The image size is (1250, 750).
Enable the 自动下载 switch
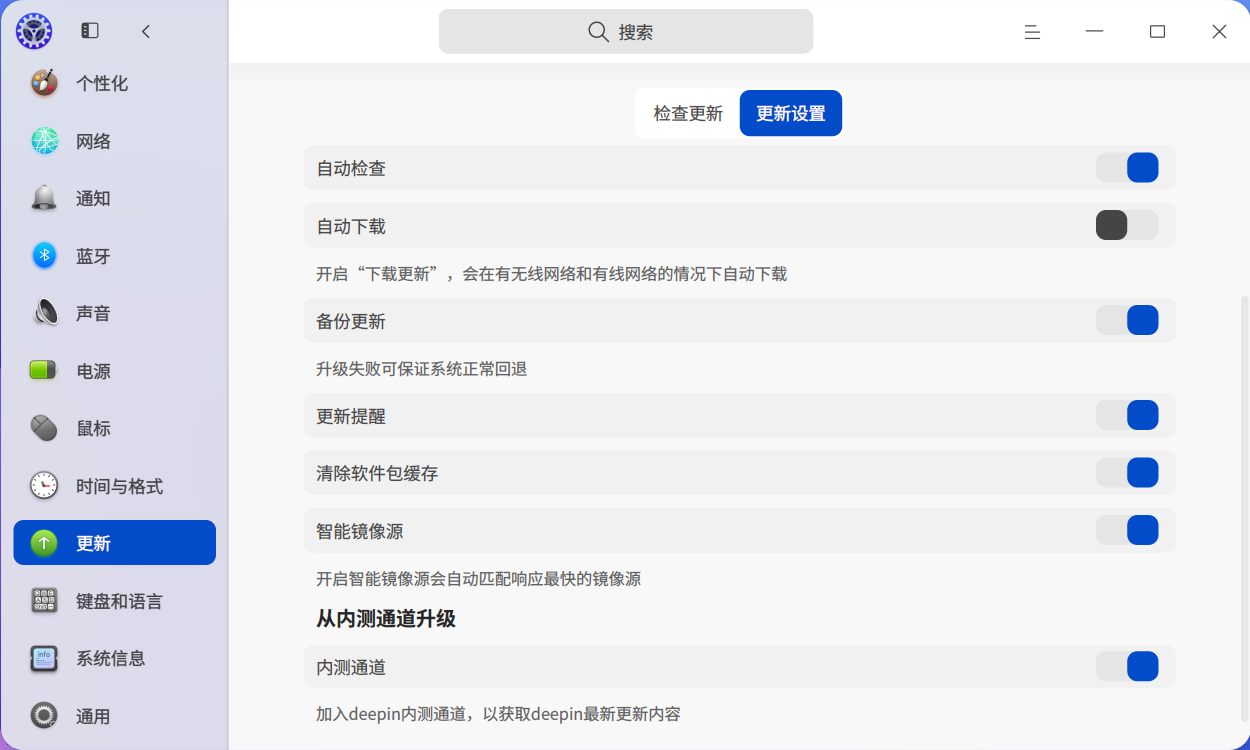click(x=1127, y=226)
